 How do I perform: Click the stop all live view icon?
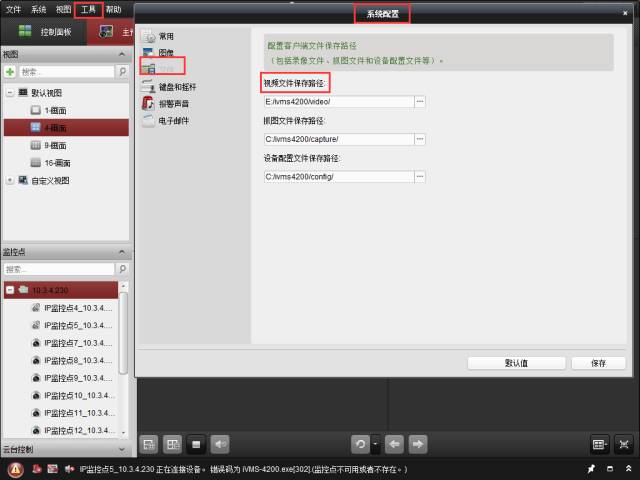(x=197, y=444)
